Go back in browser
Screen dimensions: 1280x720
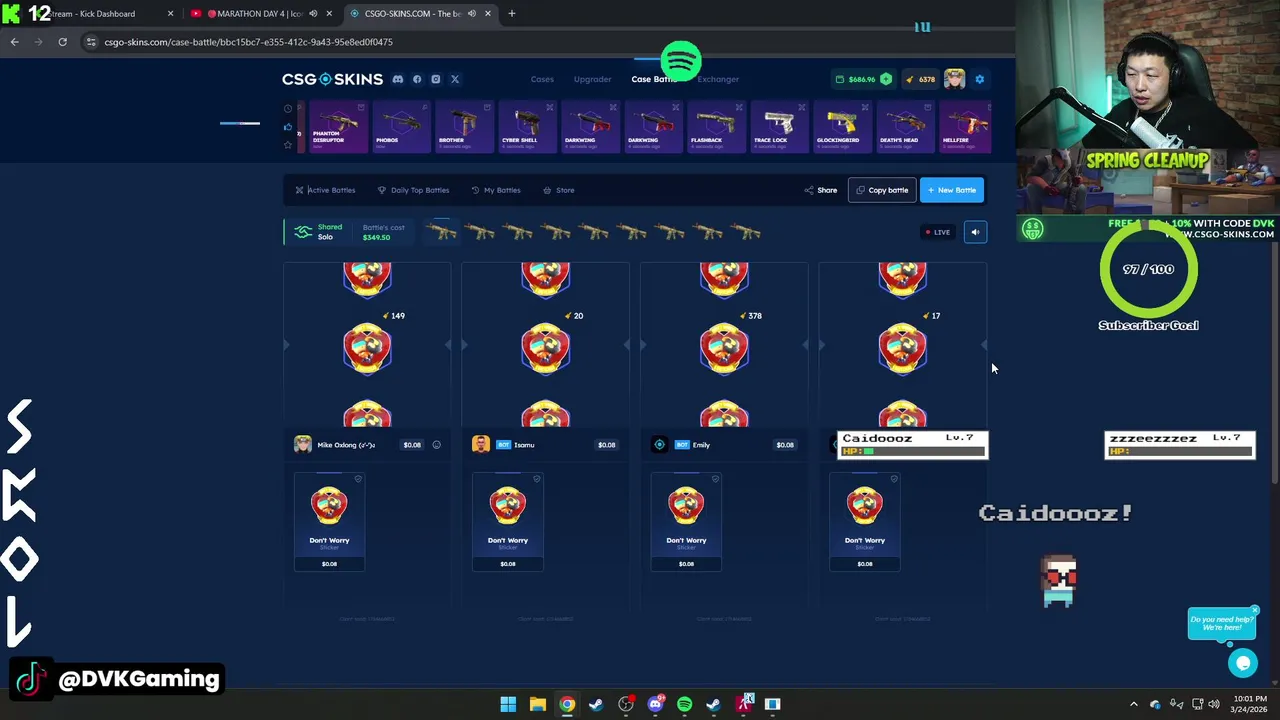coord(14,42)
